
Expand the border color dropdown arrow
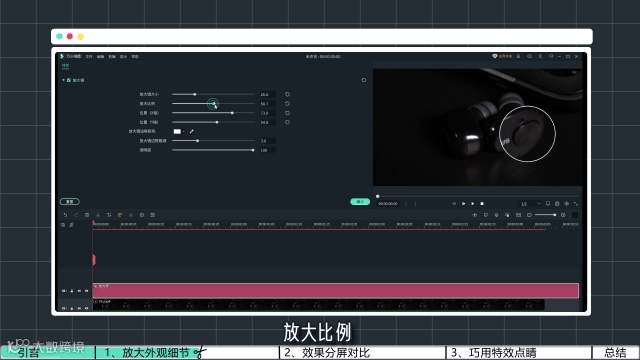point(183,131)
